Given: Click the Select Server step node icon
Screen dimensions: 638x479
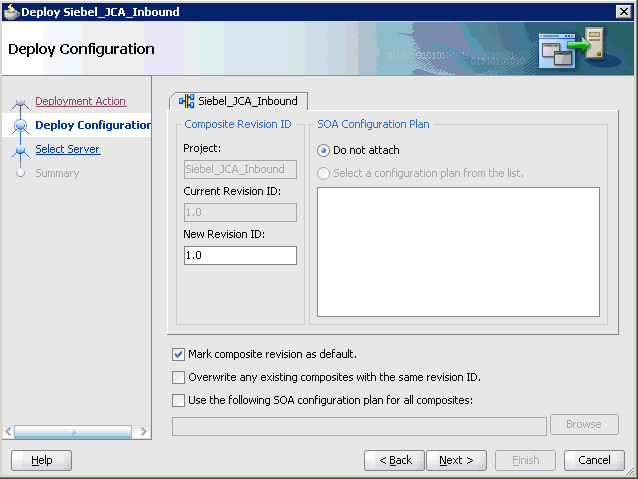Looking at the screenshot, I should click(20, 150).
